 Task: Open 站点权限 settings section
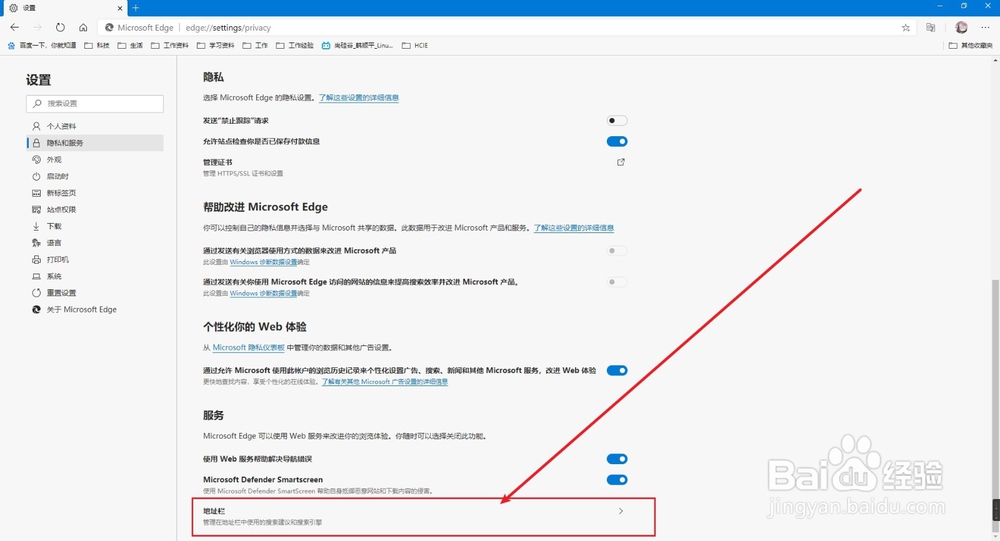click(x=94, y=209)
